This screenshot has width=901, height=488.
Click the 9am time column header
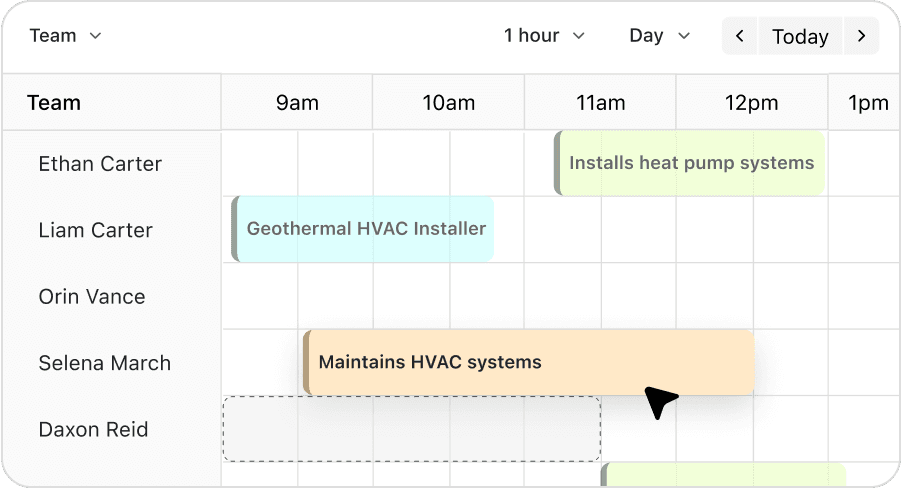(x=297, y=103)
